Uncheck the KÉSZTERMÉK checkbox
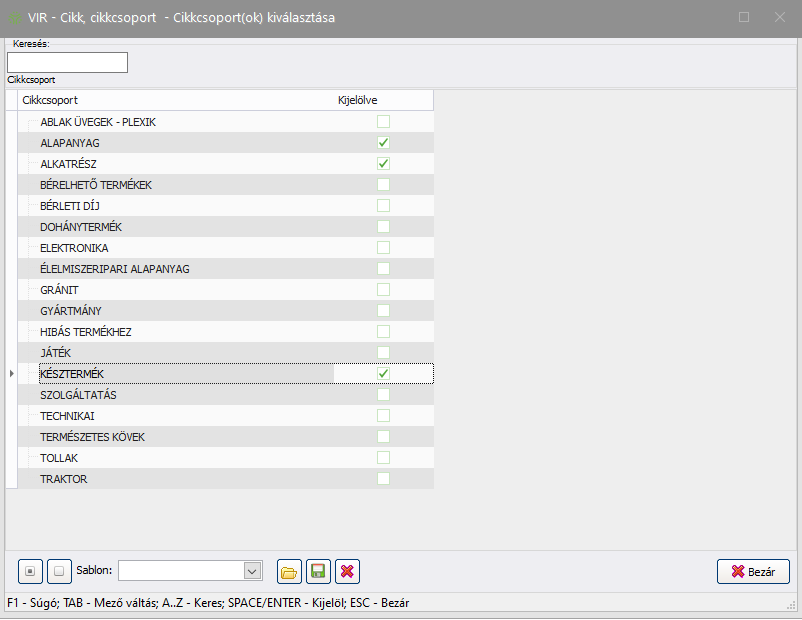This screenshot has width=802, height=620. pos(383,373)
